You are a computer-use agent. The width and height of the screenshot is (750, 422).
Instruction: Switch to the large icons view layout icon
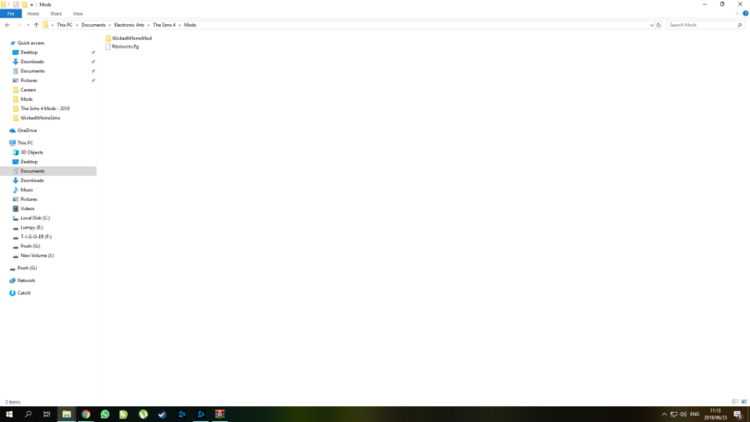coord(744,401)
